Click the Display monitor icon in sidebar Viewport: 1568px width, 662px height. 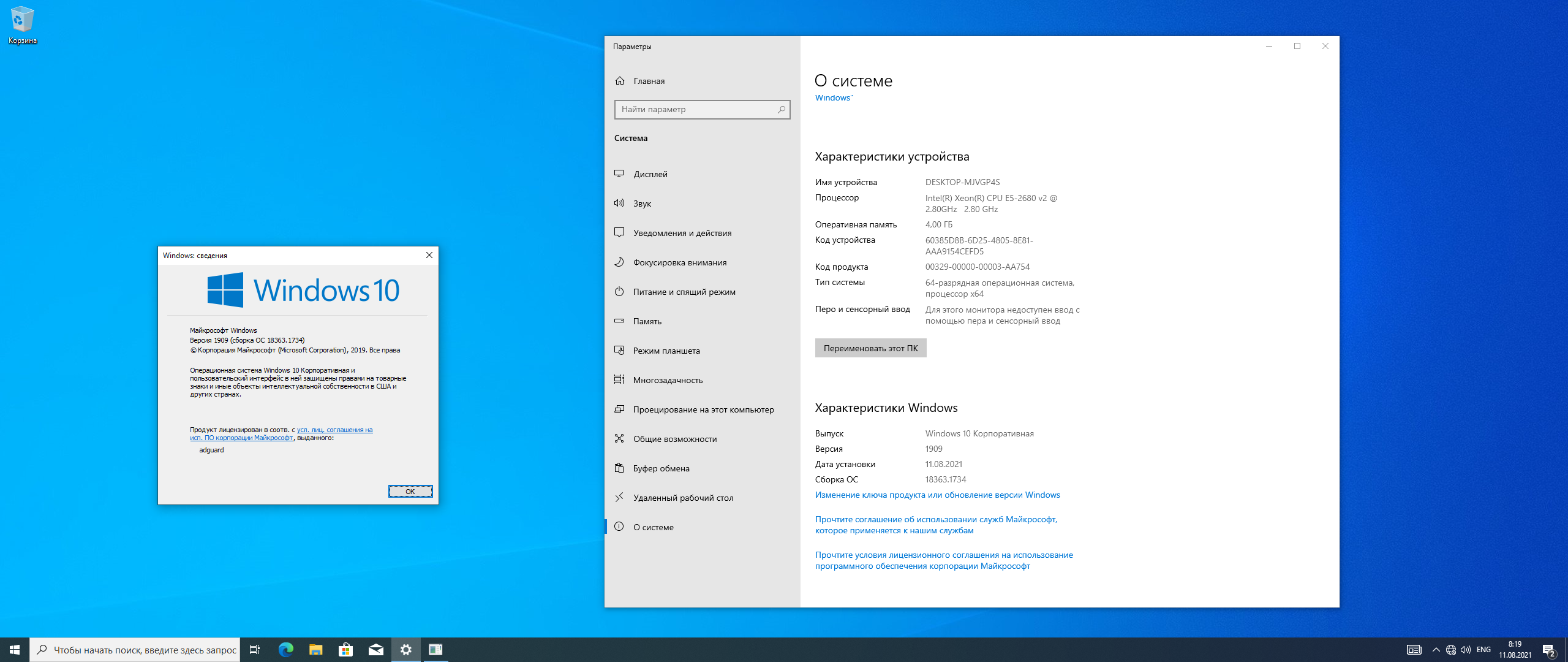(619, 173)
